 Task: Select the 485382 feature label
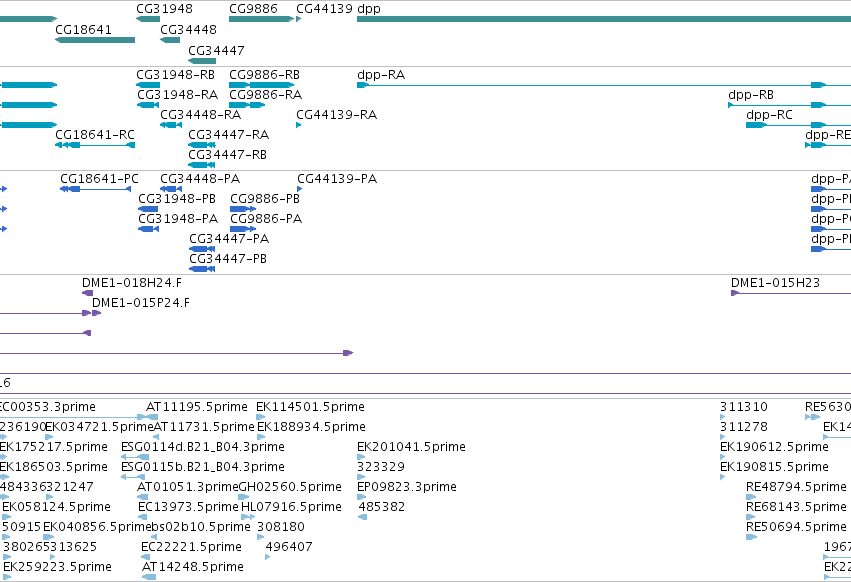[382, 507]
